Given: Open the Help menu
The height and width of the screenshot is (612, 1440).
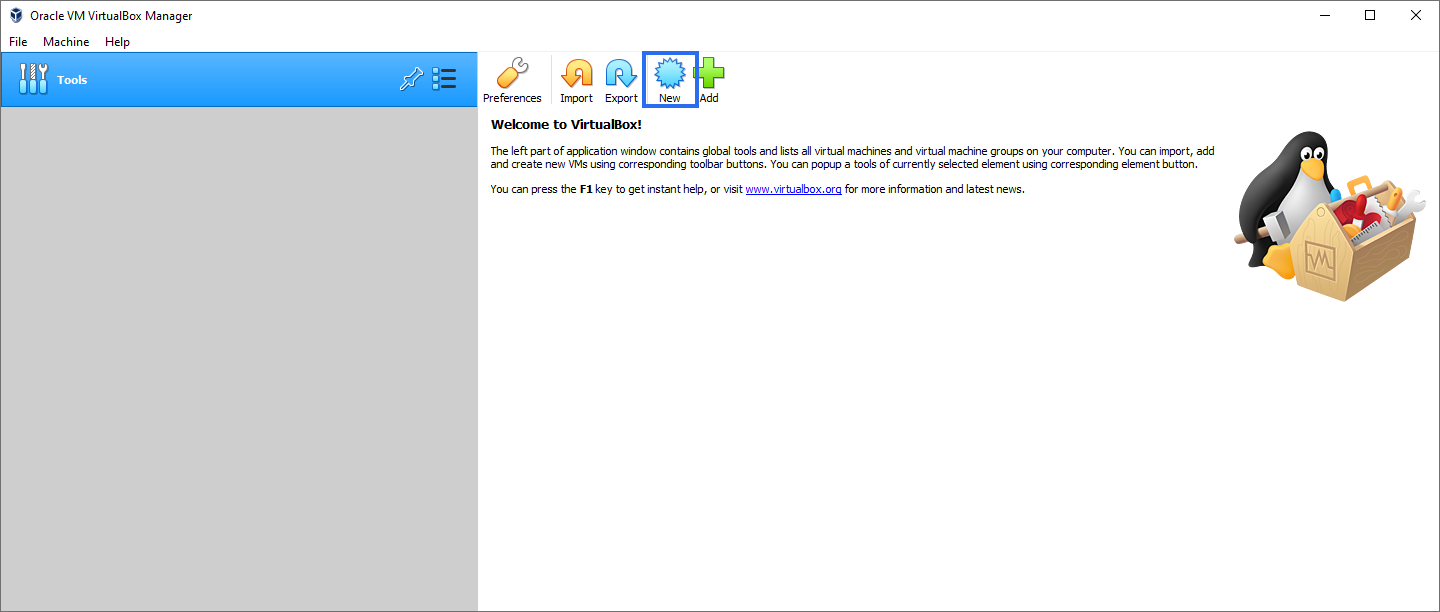Looking at the screenshot, I should [117, 42].
